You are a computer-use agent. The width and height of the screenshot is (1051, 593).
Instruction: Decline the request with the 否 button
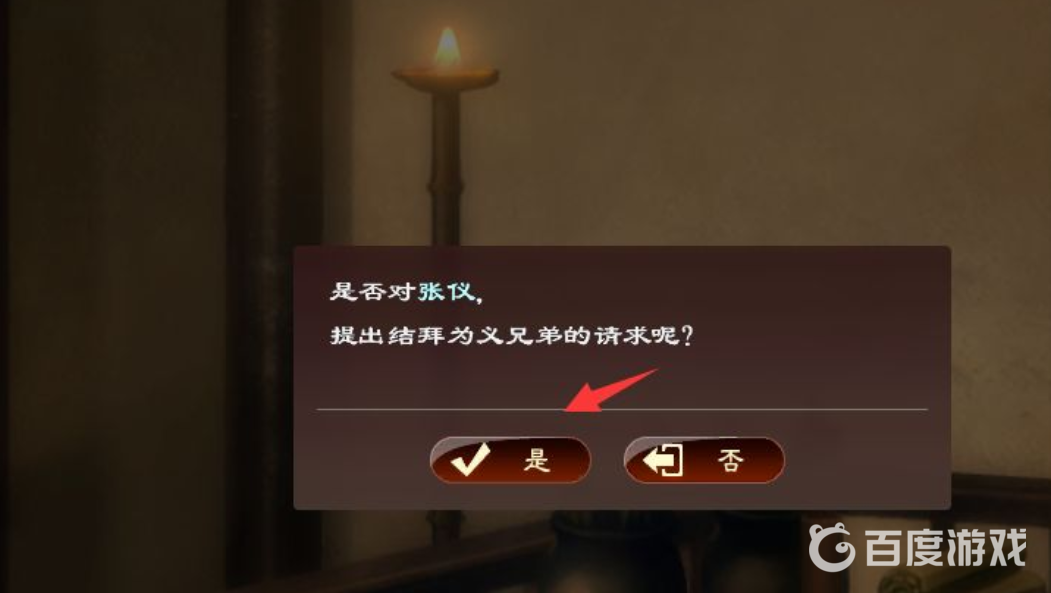click(x=704, y=460)
